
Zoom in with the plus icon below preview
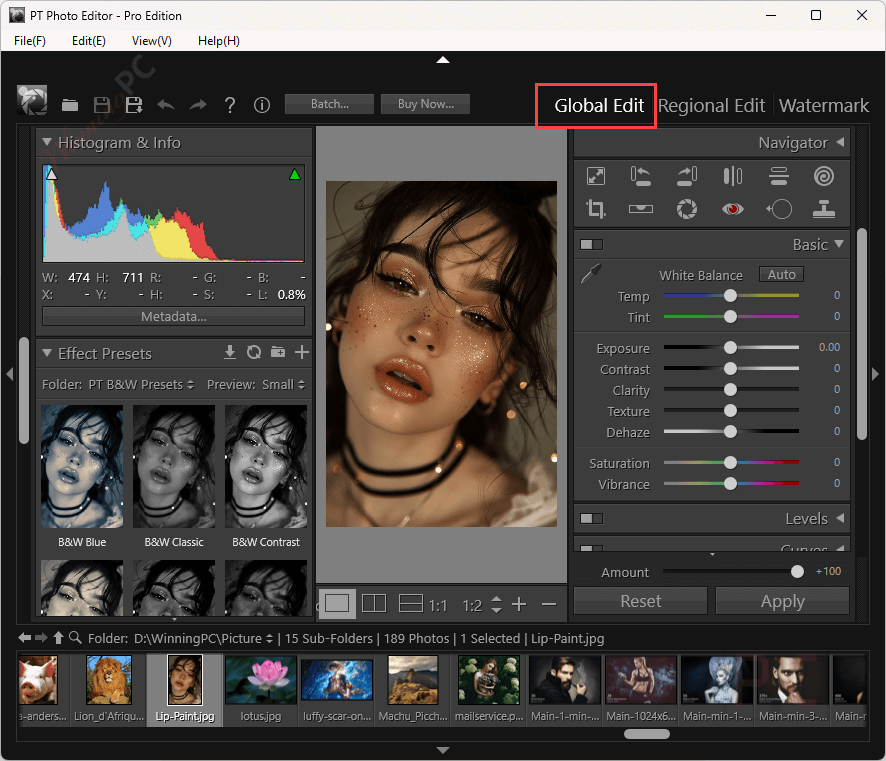[519, 605]
